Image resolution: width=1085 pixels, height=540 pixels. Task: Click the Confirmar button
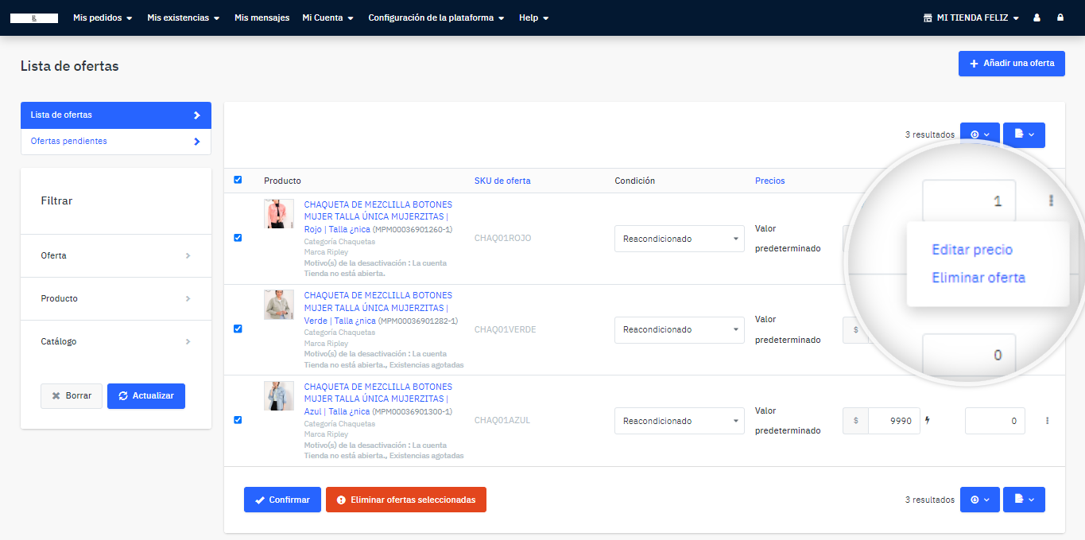click(x=282, y=500)
